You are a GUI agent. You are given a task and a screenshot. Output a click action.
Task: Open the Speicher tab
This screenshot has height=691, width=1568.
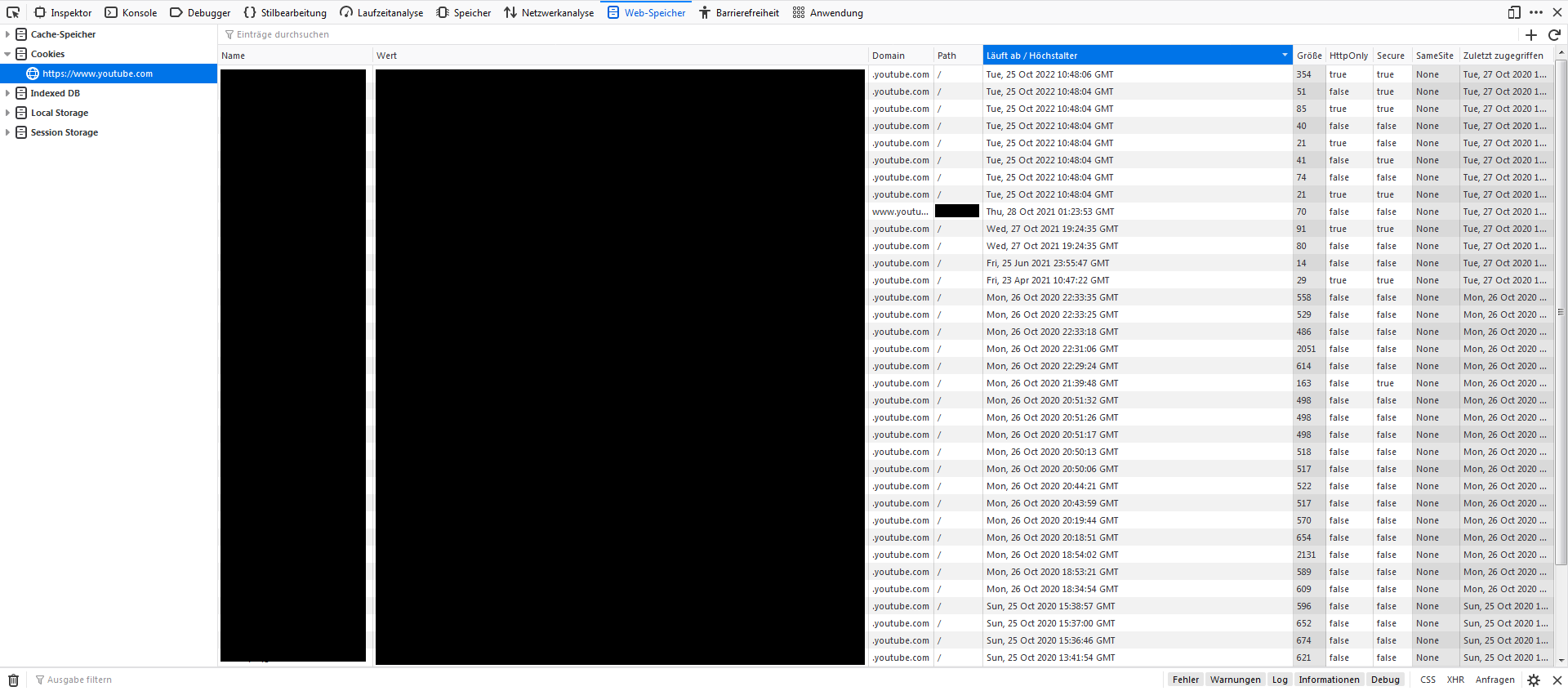464,12
